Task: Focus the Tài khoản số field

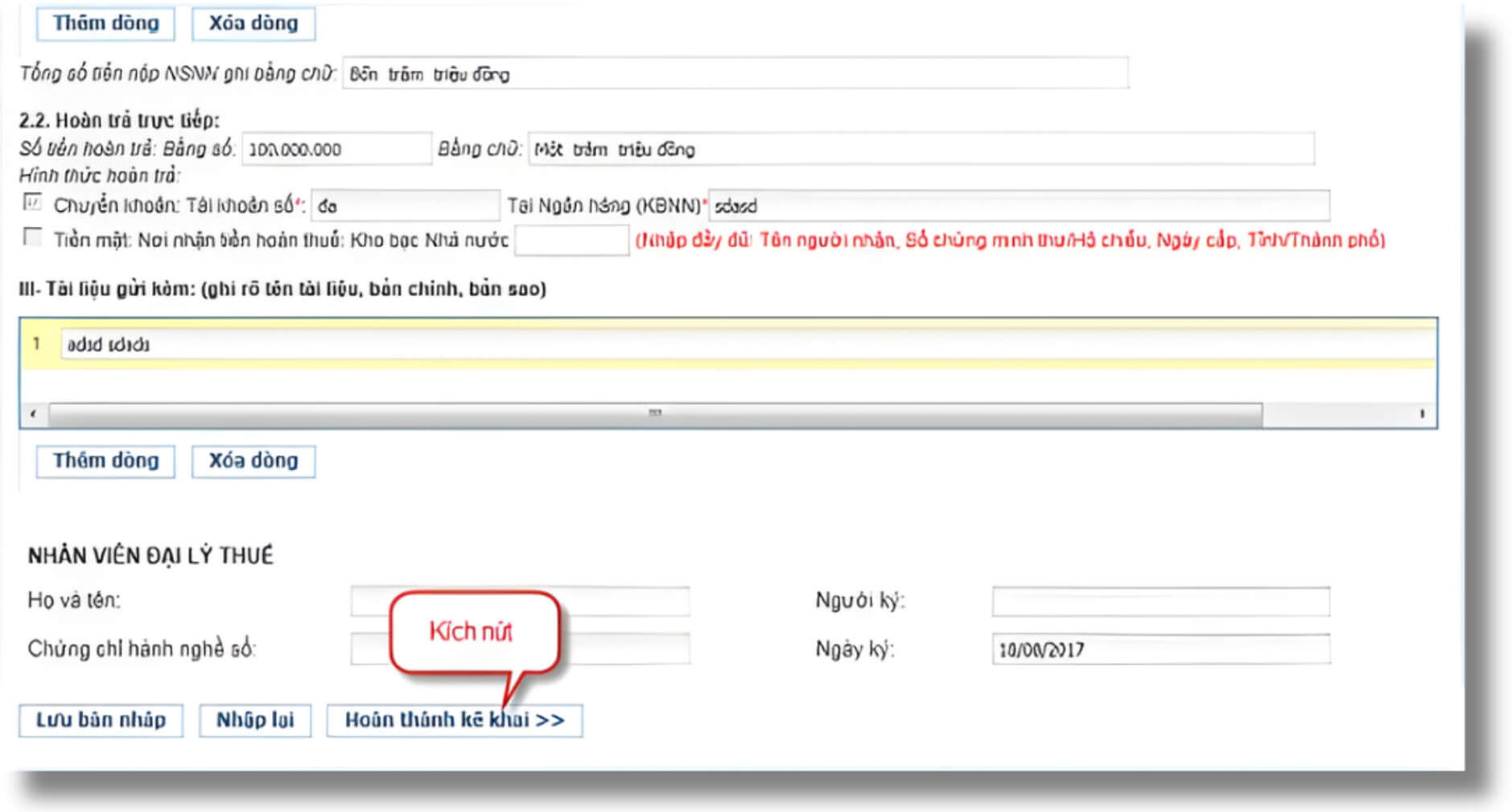Action: [405, 206]
